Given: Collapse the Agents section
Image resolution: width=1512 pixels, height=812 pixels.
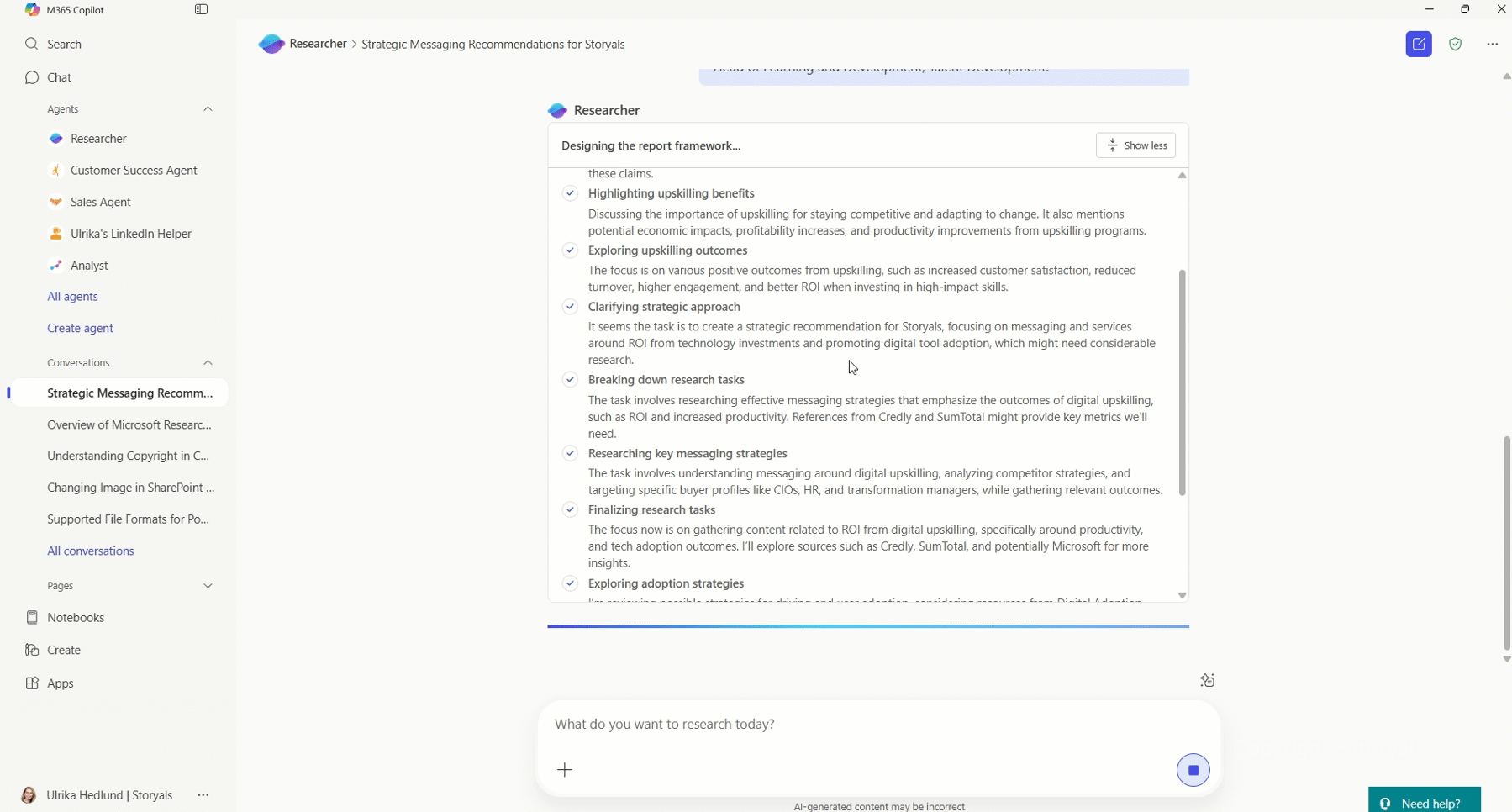Looking at the screenshot, I should coord(208,109).
